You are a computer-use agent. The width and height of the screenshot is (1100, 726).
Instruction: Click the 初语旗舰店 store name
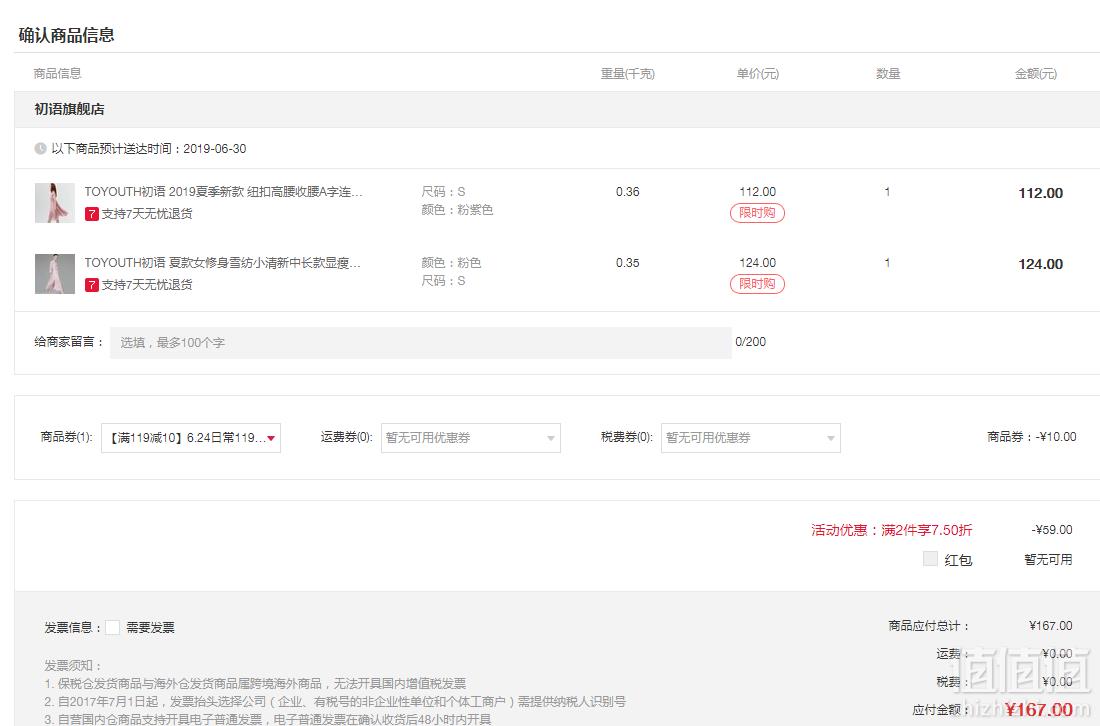click(x=69, y=109)
